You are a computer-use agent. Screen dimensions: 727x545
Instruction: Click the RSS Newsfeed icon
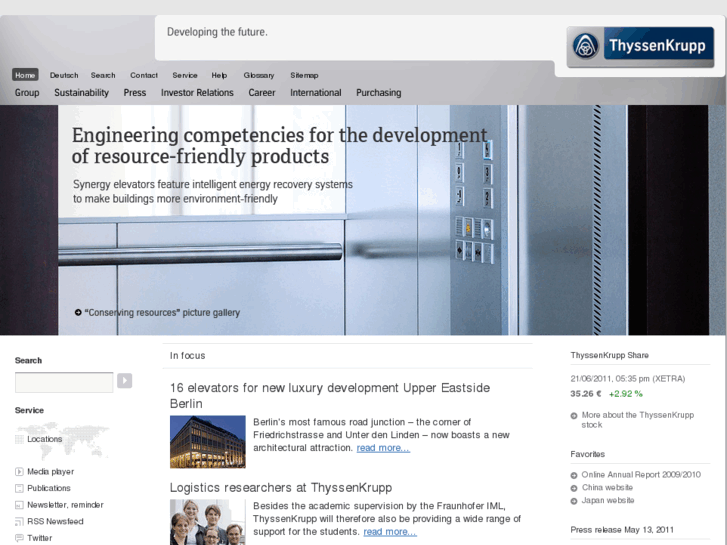(x=19, y=522)
